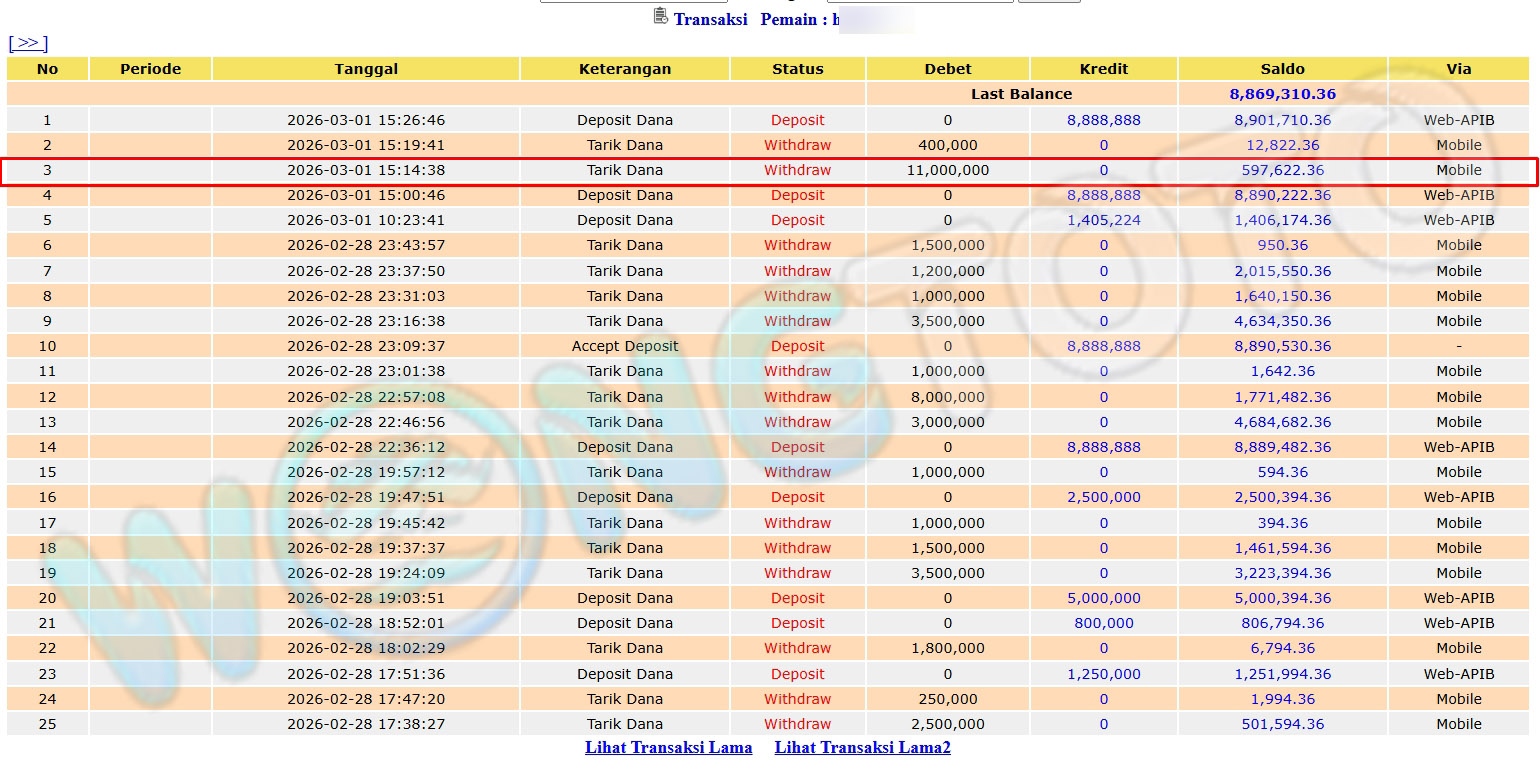Click the Via column header
The image size is (1540, 775).
click(x=1458, y=69)
